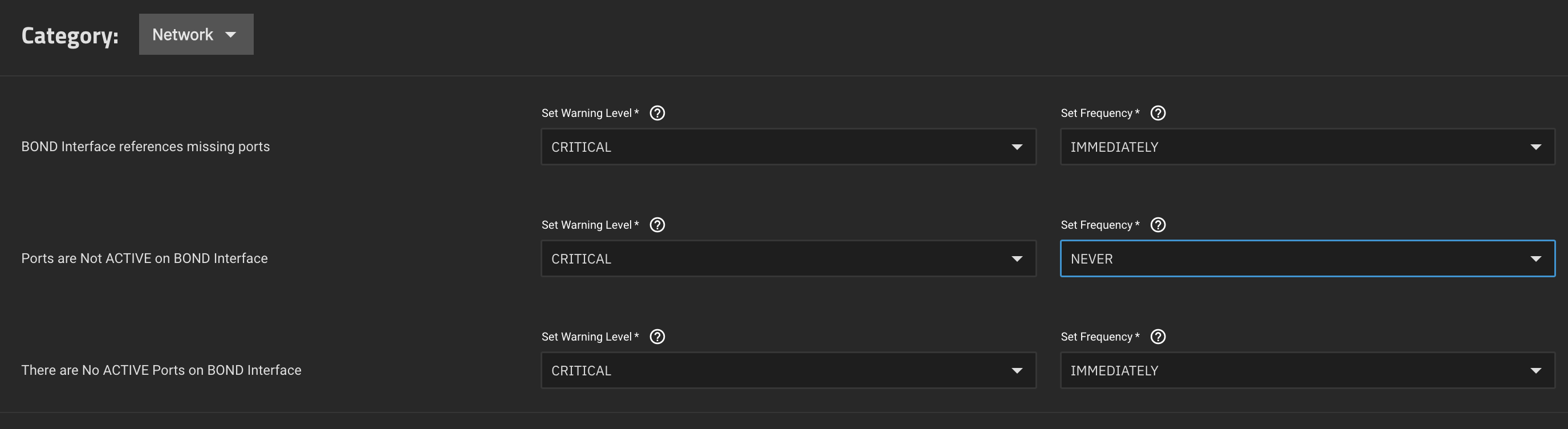Open the NEVER frequency dropdown
The height and width of the screenshot is (429, 1568).
pos(1307,258)
